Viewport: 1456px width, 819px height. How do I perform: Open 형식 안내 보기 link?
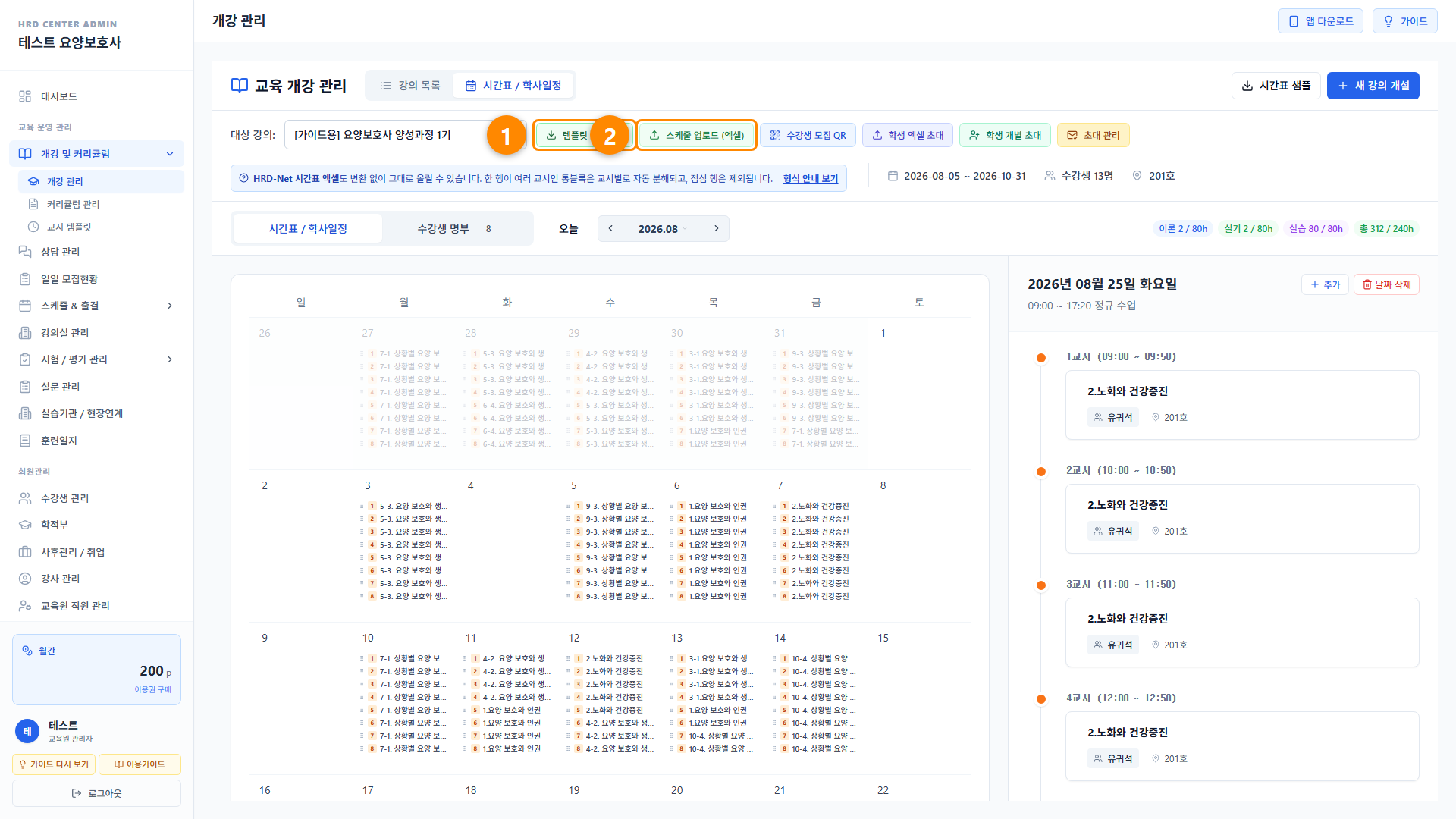(x=811, y=178)
